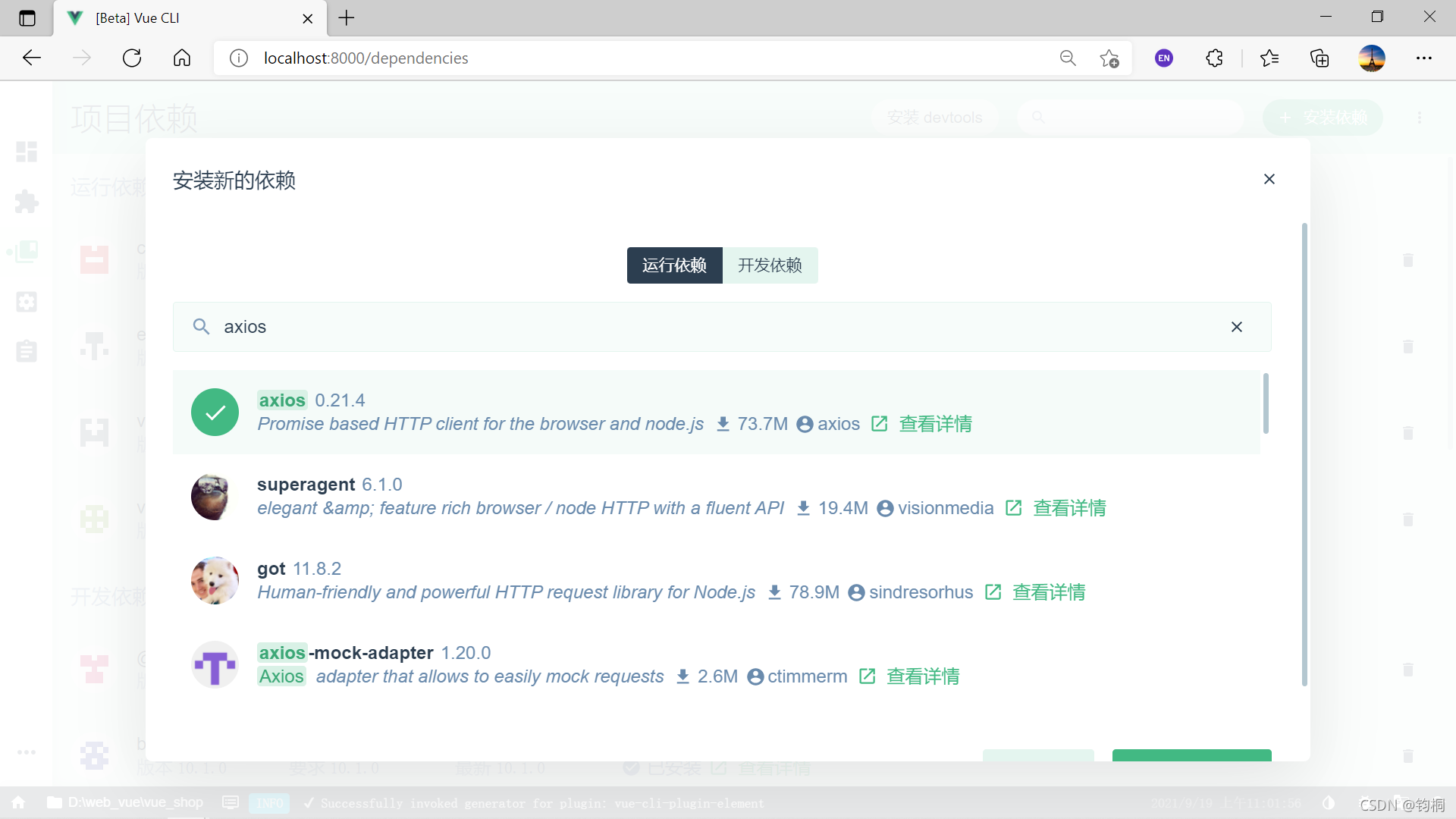
Task: Open 查看详情 link for got
Action: tap(1049, 592)
